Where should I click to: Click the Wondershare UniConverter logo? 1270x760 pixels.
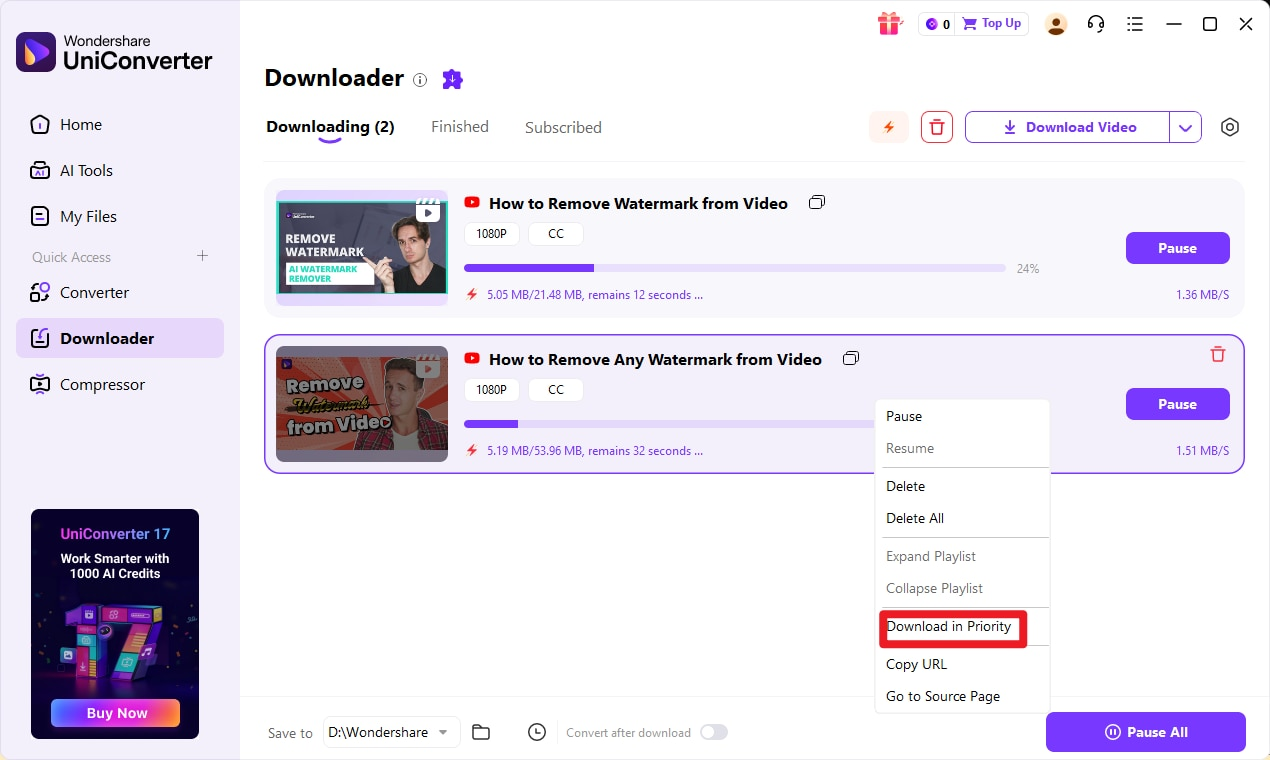pyautogui.click(x=114, y=52)
